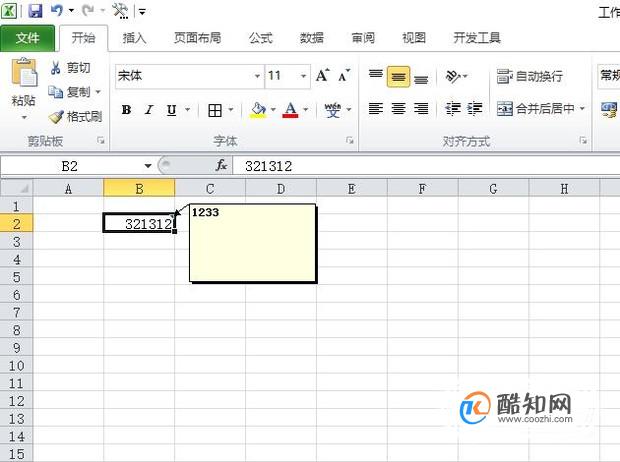This screenshot has height=462, width=620.
Task: Click the Paste (粘贴) clipboard icon
Action: (24, 72)
